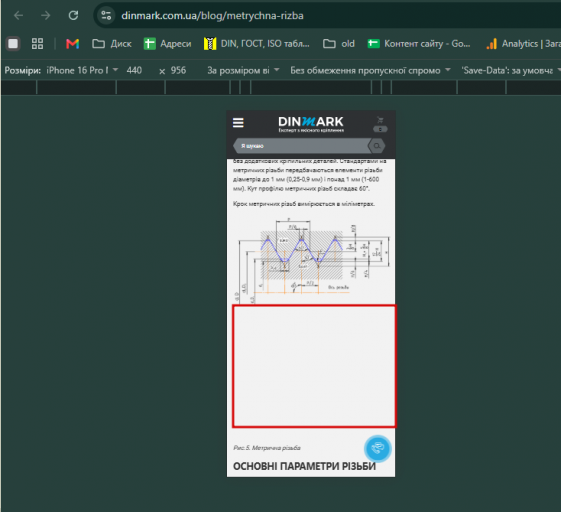The height and width of the screenshot is (512, 561).
Task: Open site information icon in address bar
Action: [x=106, y=15]
